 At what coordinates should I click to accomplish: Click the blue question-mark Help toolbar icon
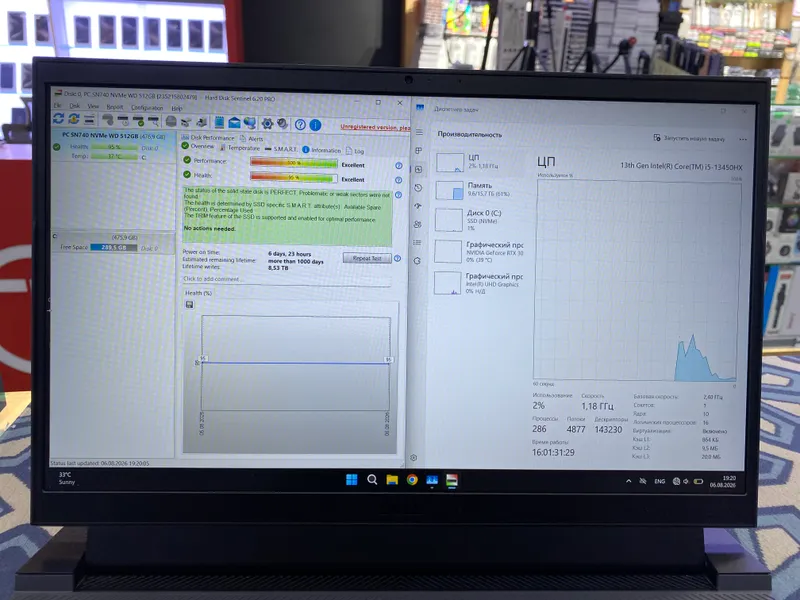[x=301, y=124]
